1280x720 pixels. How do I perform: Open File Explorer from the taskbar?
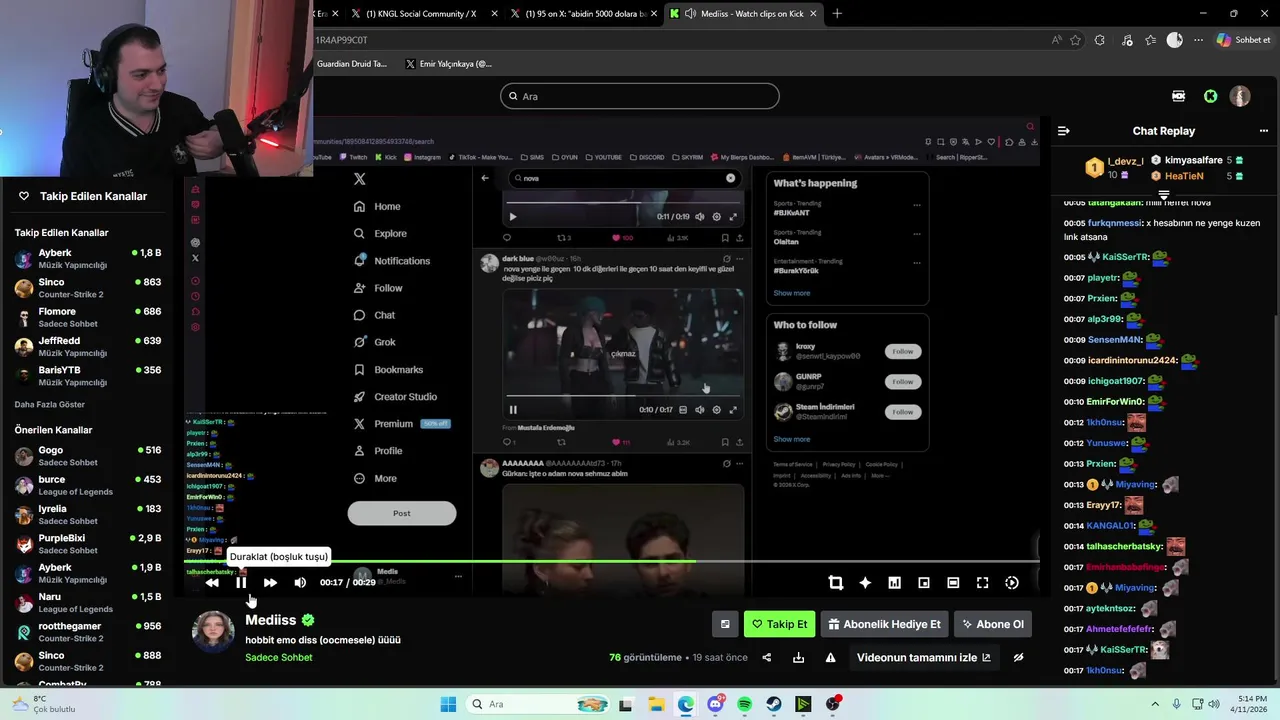(656, 704)
